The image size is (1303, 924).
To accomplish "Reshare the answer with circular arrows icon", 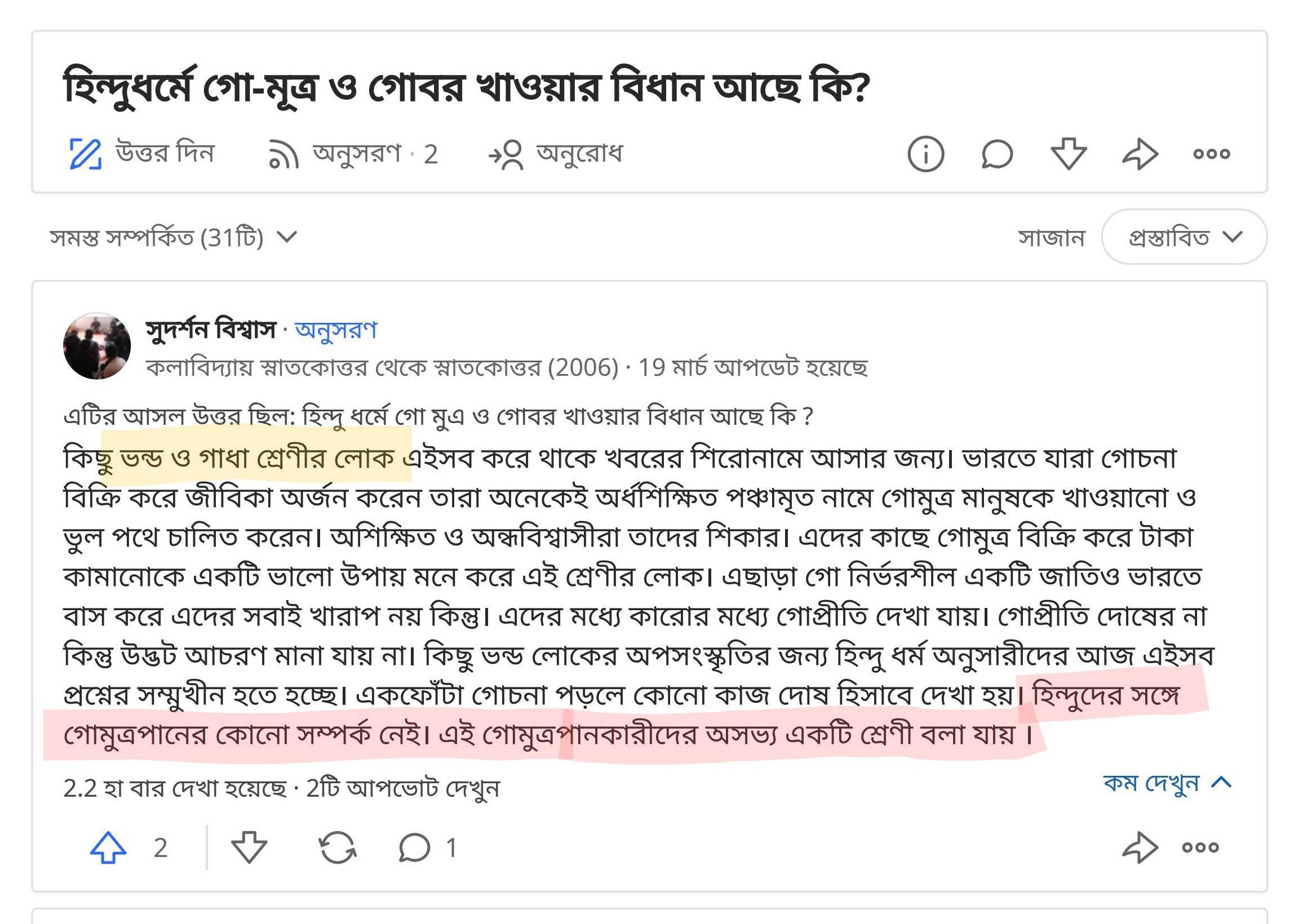I will tap(338, 848).
